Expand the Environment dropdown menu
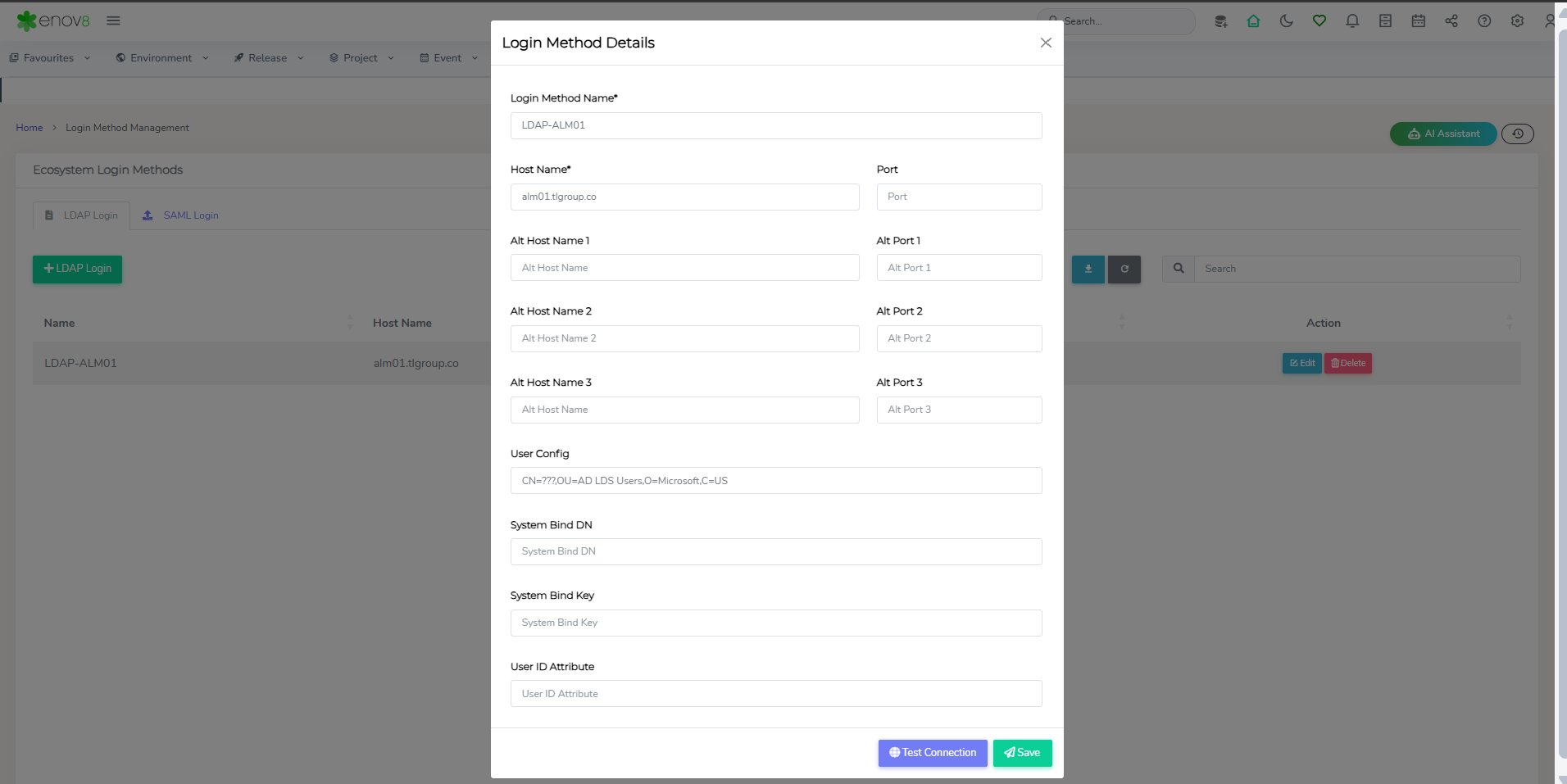 [x=162, y=58]
